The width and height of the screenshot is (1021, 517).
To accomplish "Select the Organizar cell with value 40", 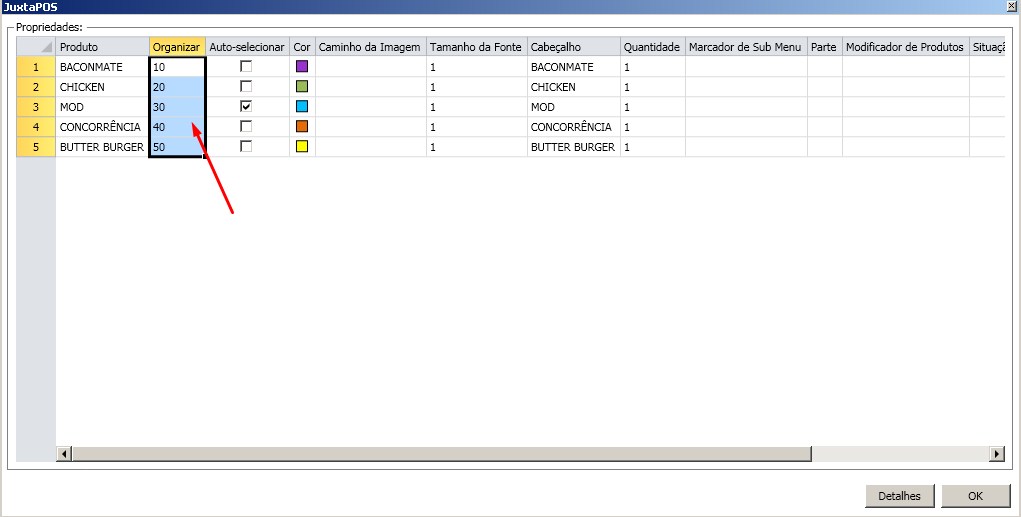I will click(177, 127).
